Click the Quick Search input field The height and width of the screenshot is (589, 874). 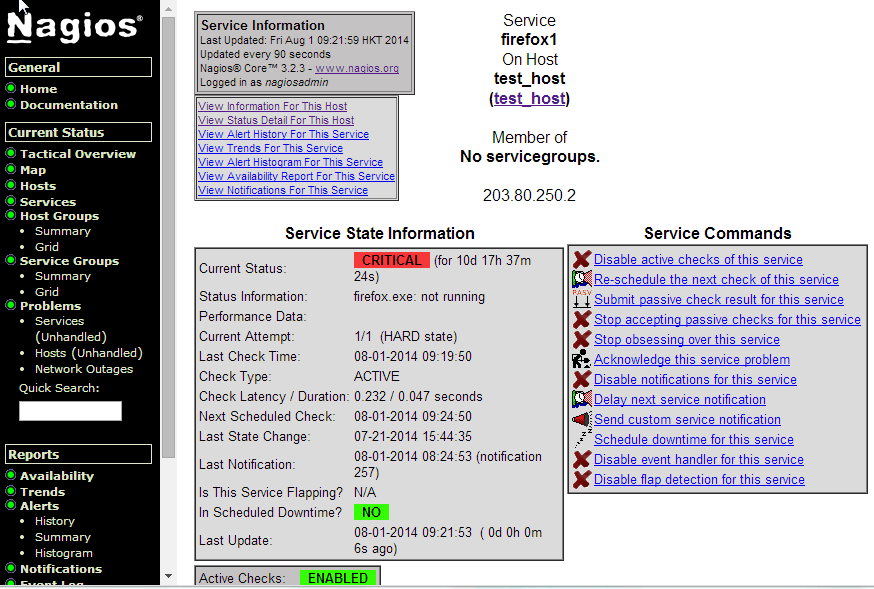(70, 411)
